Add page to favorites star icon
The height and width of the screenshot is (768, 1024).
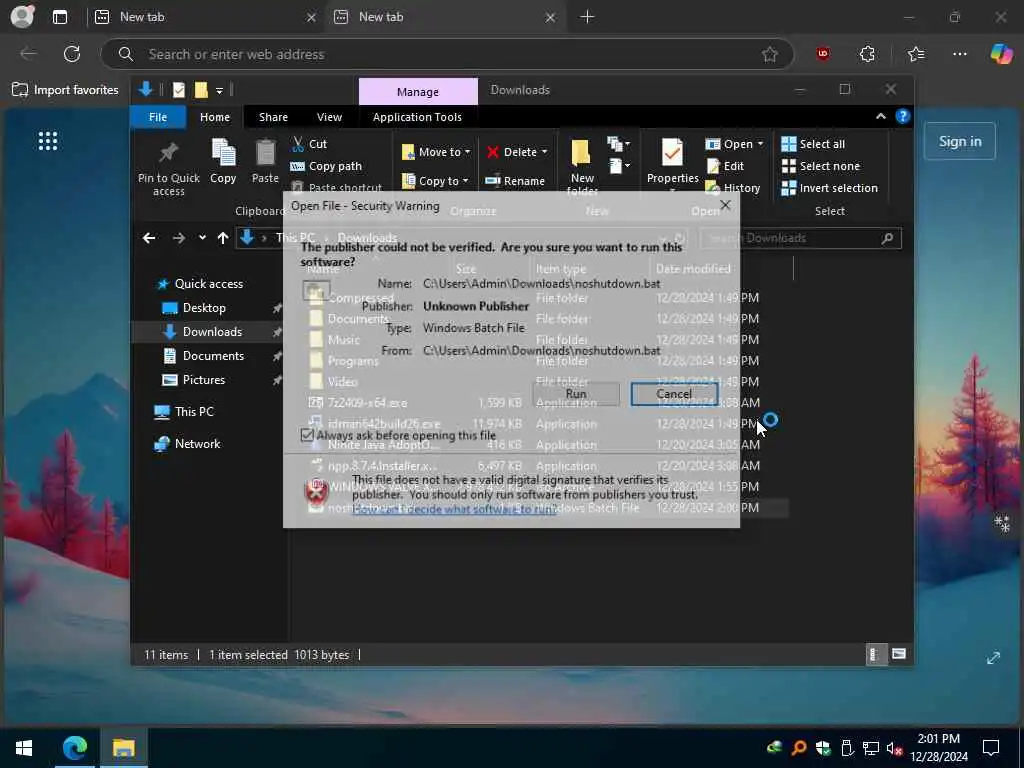[770, 54]
